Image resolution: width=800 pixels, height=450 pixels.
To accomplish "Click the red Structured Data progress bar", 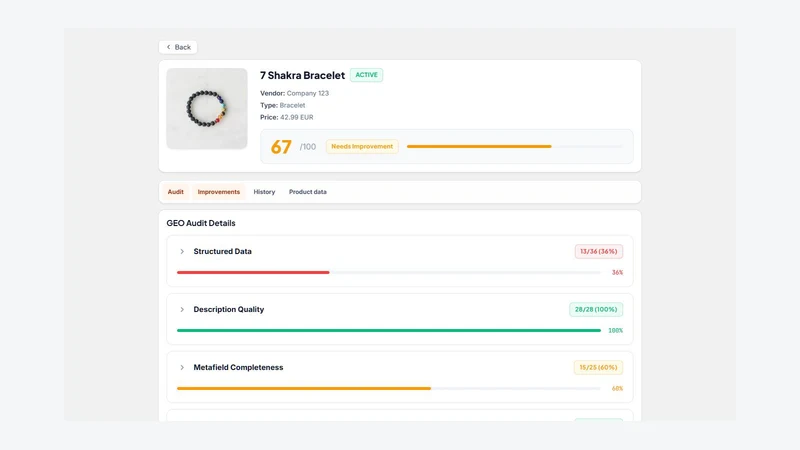I will tap(389, 272).
